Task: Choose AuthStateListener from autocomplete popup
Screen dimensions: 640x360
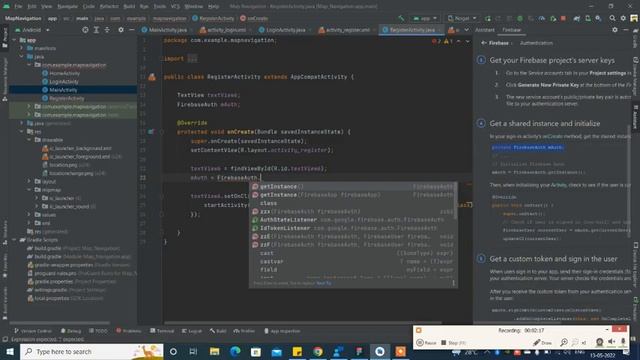Action: tap(353, 220)
